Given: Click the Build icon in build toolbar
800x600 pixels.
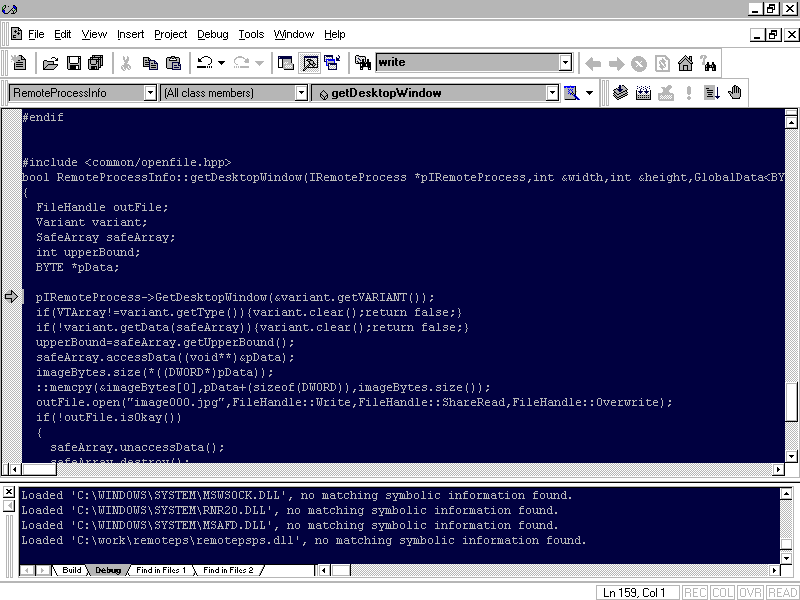Looking at the screenshot, I should point(643,93).
